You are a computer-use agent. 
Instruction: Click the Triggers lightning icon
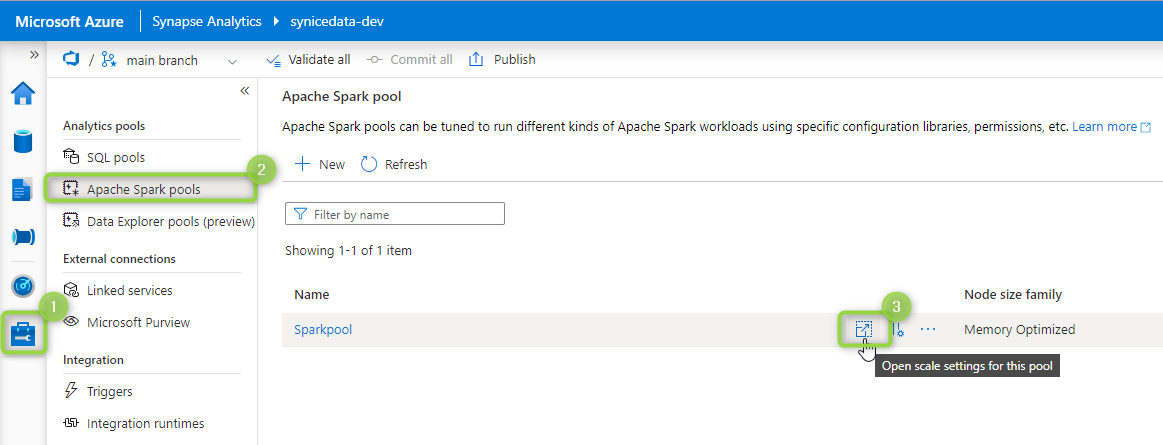71,391
